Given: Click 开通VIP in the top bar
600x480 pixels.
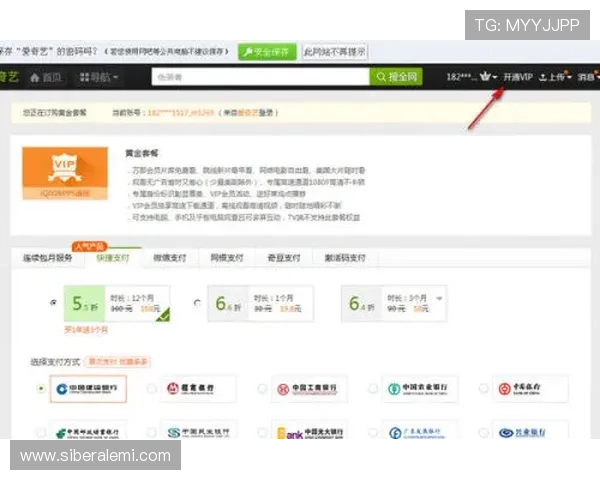Looking at the screenshot, I should coord(517,77).
